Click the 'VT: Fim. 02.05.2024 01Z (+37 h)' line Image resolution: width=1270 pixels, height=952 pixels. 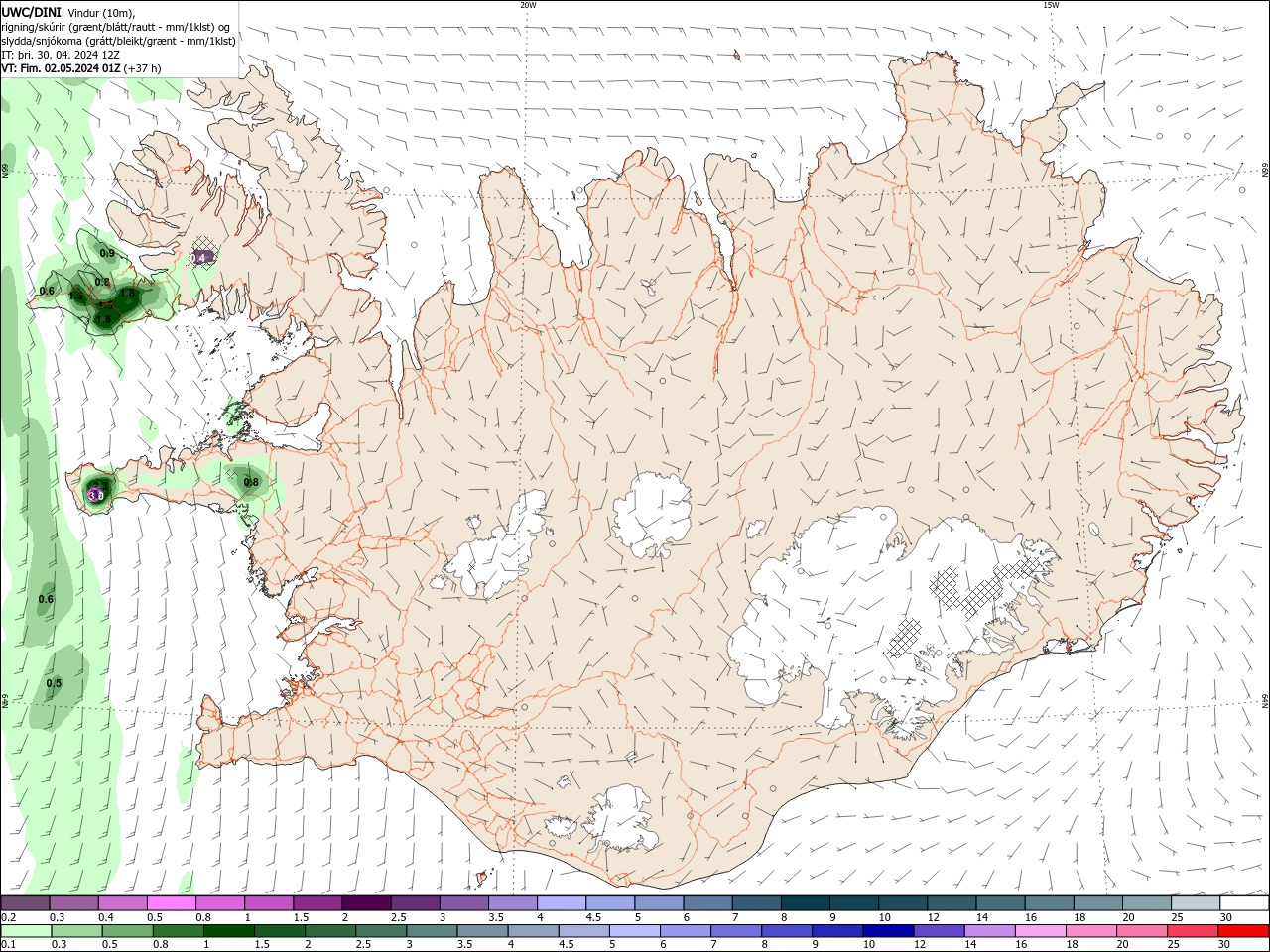pyautogui.click(x=81, y=68)
